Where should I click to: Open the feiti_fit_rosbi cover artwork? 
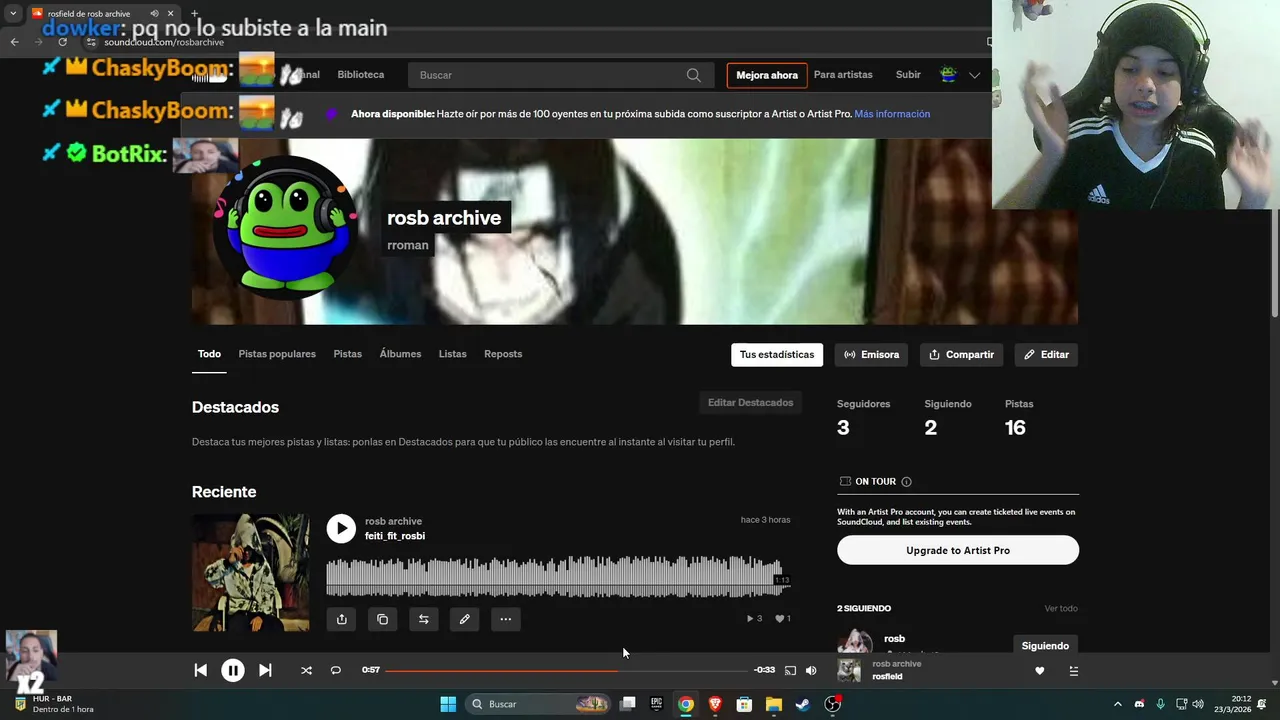[x=251, y=572]
